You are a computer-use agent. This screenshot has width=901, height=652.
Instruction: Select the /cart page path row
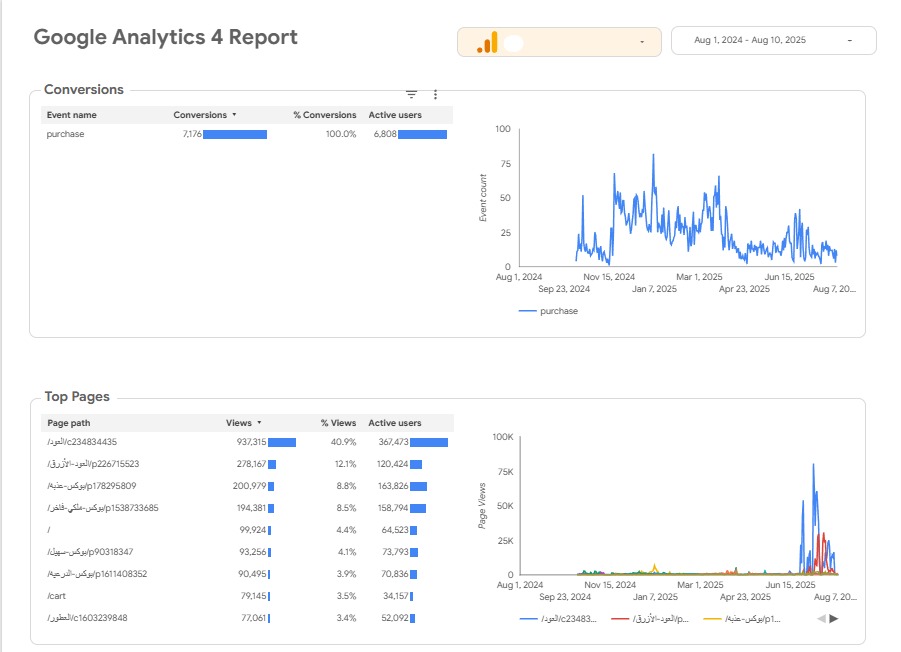pos(247,596)
